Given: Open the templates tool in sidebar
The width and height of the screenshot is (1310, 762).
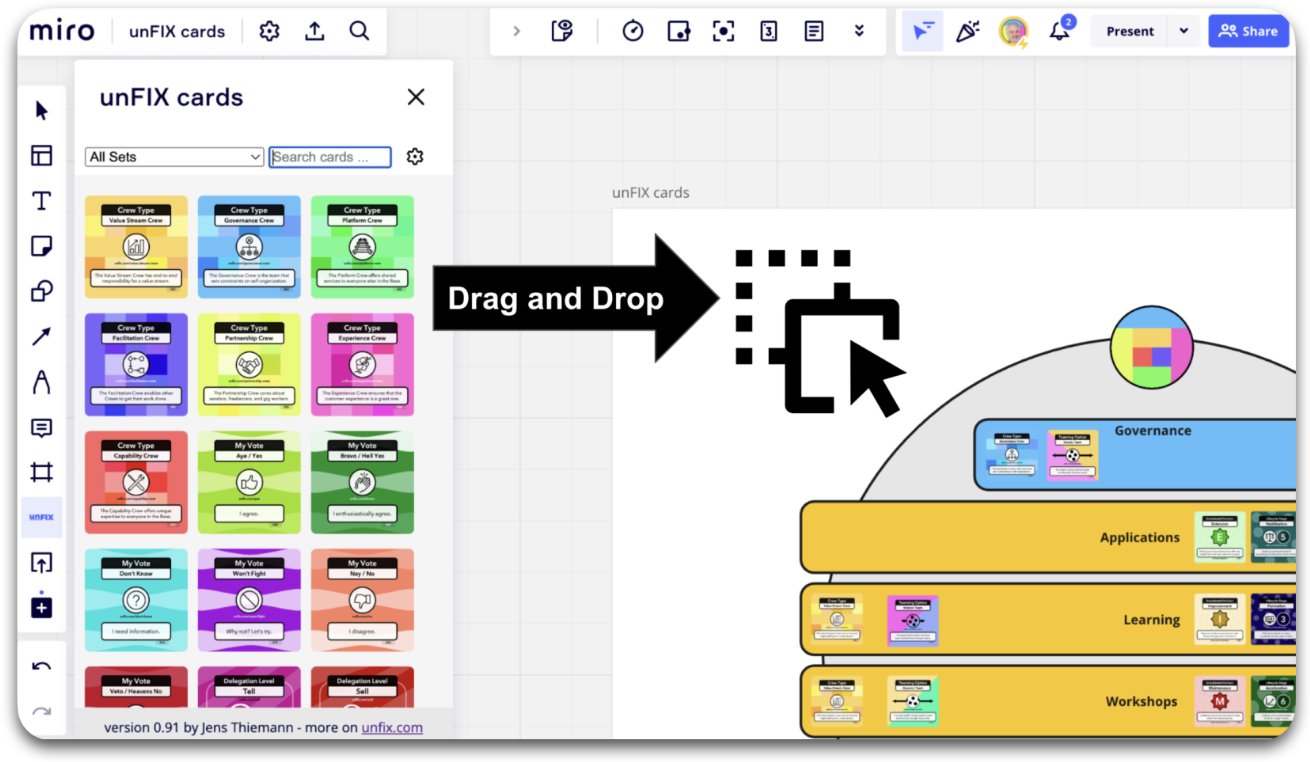Looking at the screenshot, I should 41,155.
